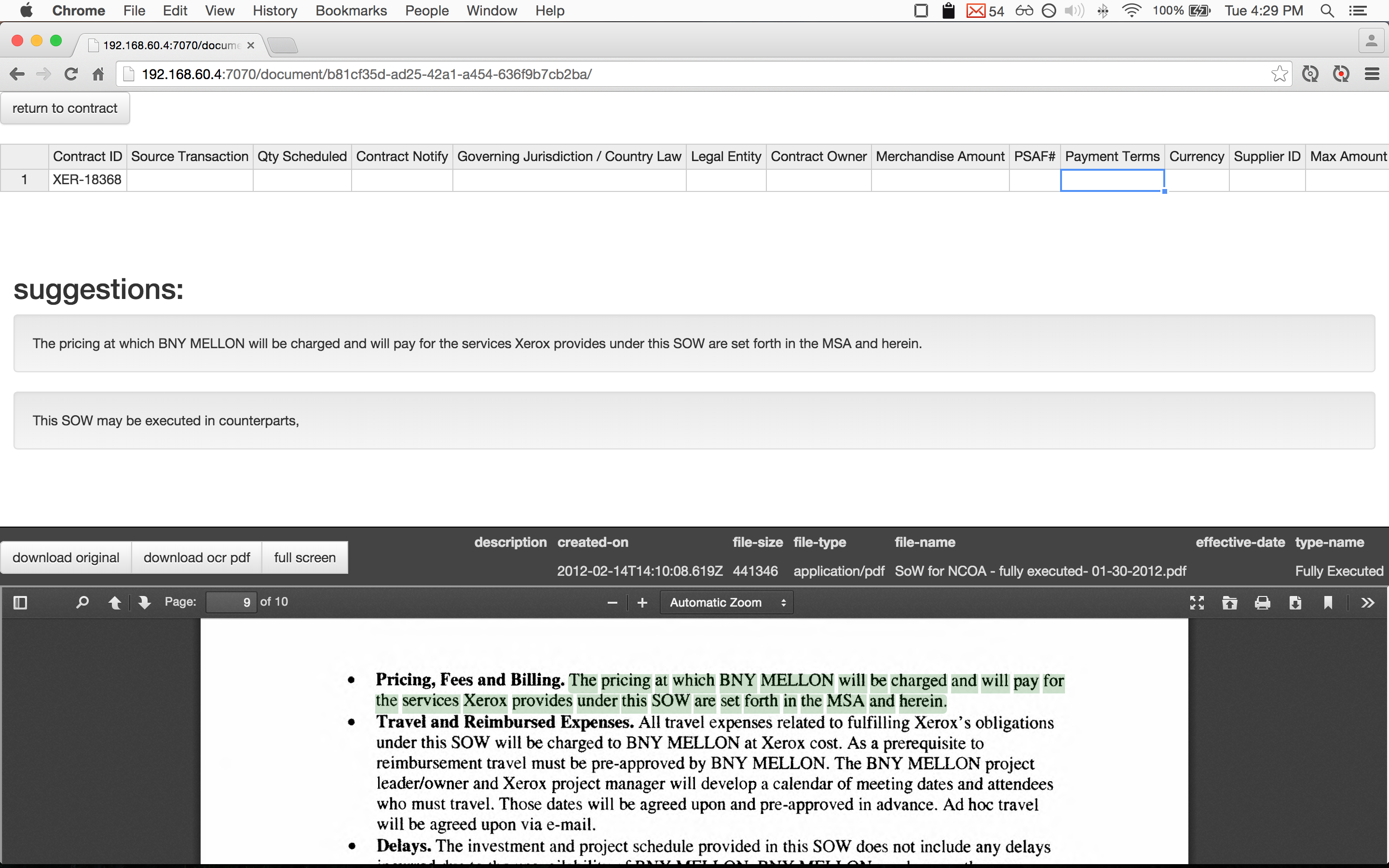Viewport: 1389px width, 868px height.
Task: Expand the PDF viewer tools chevron
Action: coord(1368,602)
